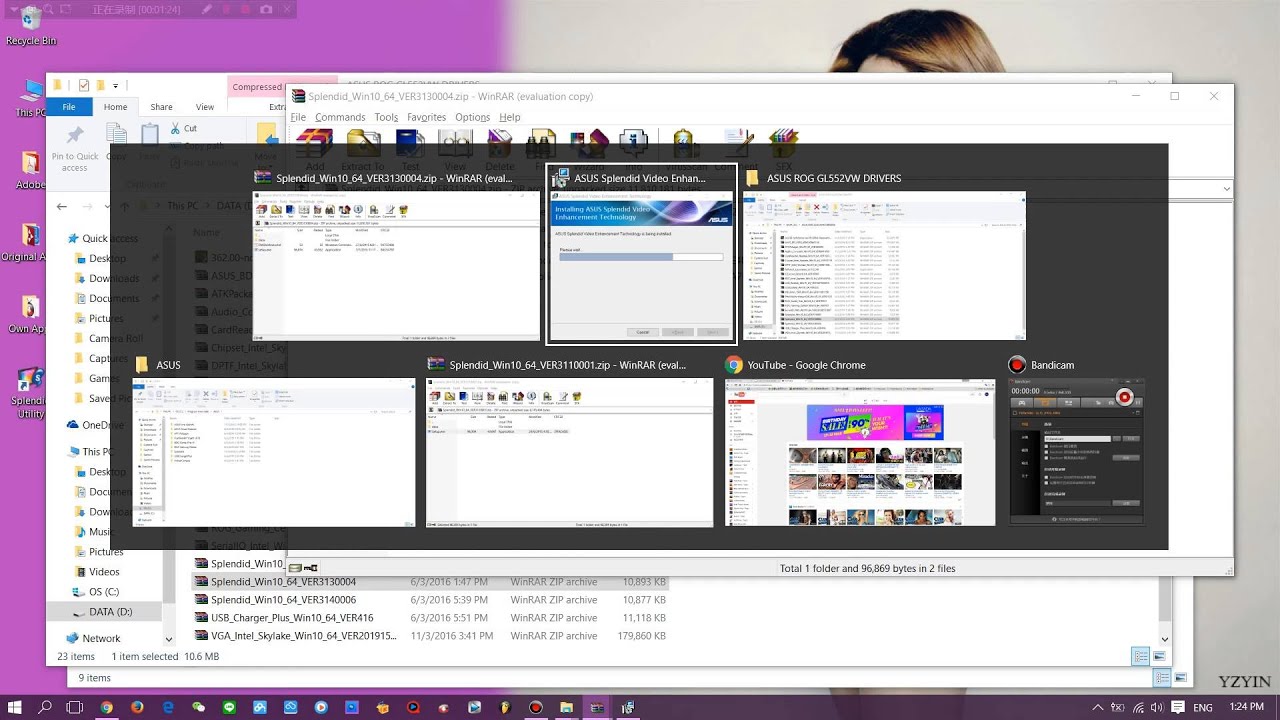
Task: Open the Splendid Utility desktop shortcut
Action: (x=29, y=393)
